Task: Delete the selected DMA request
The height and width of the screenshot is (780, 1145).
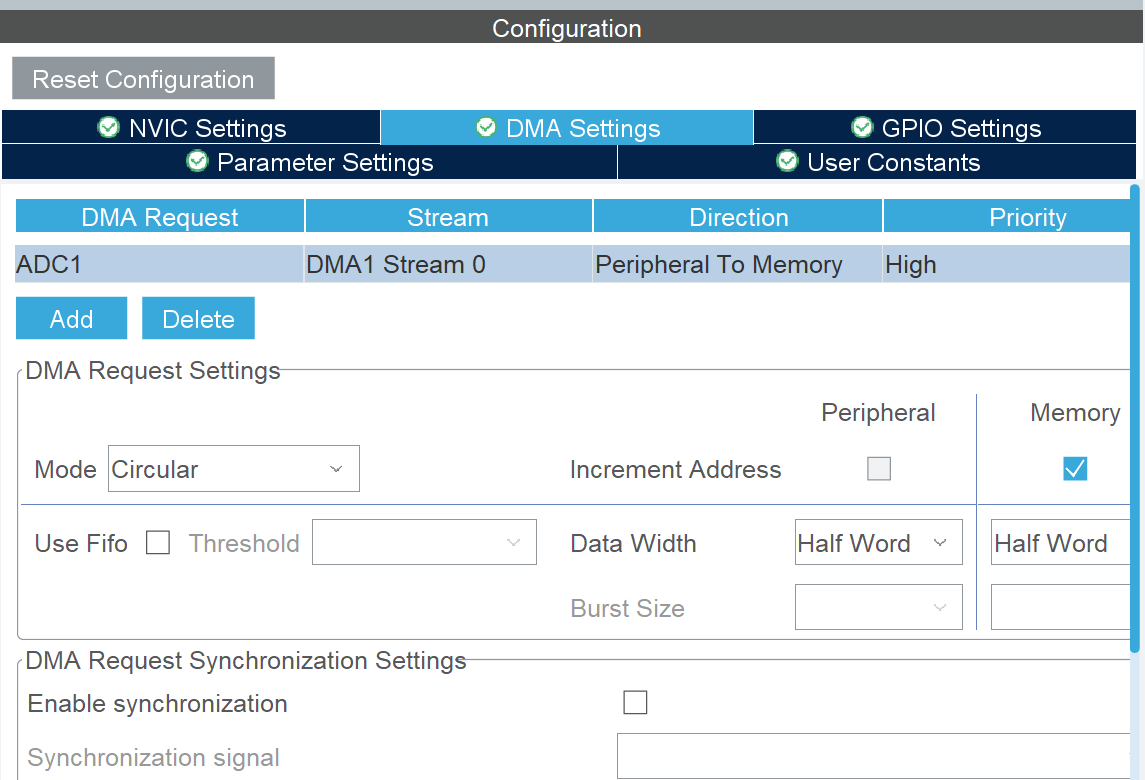Action: tap(198, 319)
